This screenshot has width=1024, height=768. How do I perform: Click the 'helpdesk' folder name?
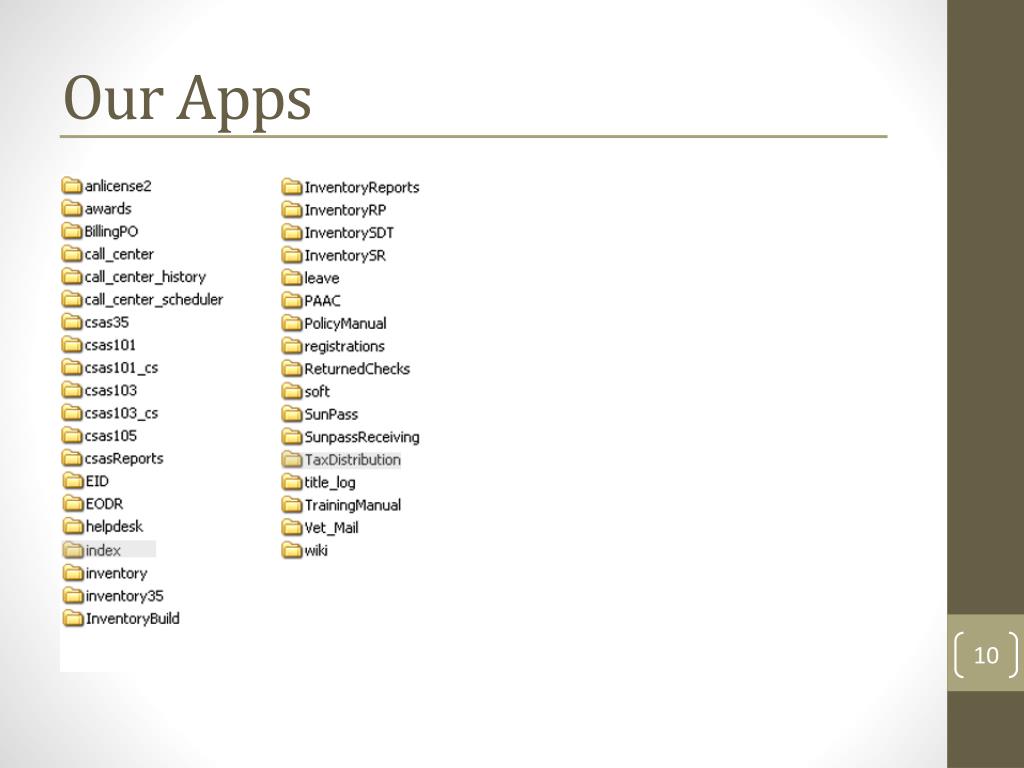click(114, 526)
